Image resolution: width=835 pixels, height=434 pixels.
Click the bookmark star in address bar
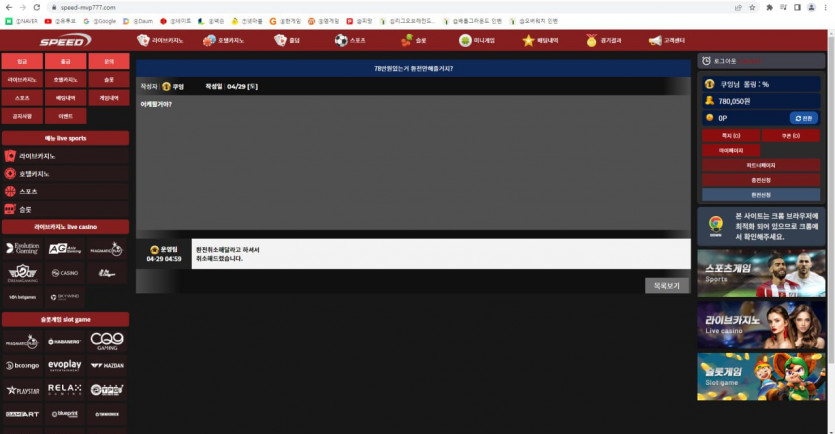pyautogui.click(x=752, y=7)
